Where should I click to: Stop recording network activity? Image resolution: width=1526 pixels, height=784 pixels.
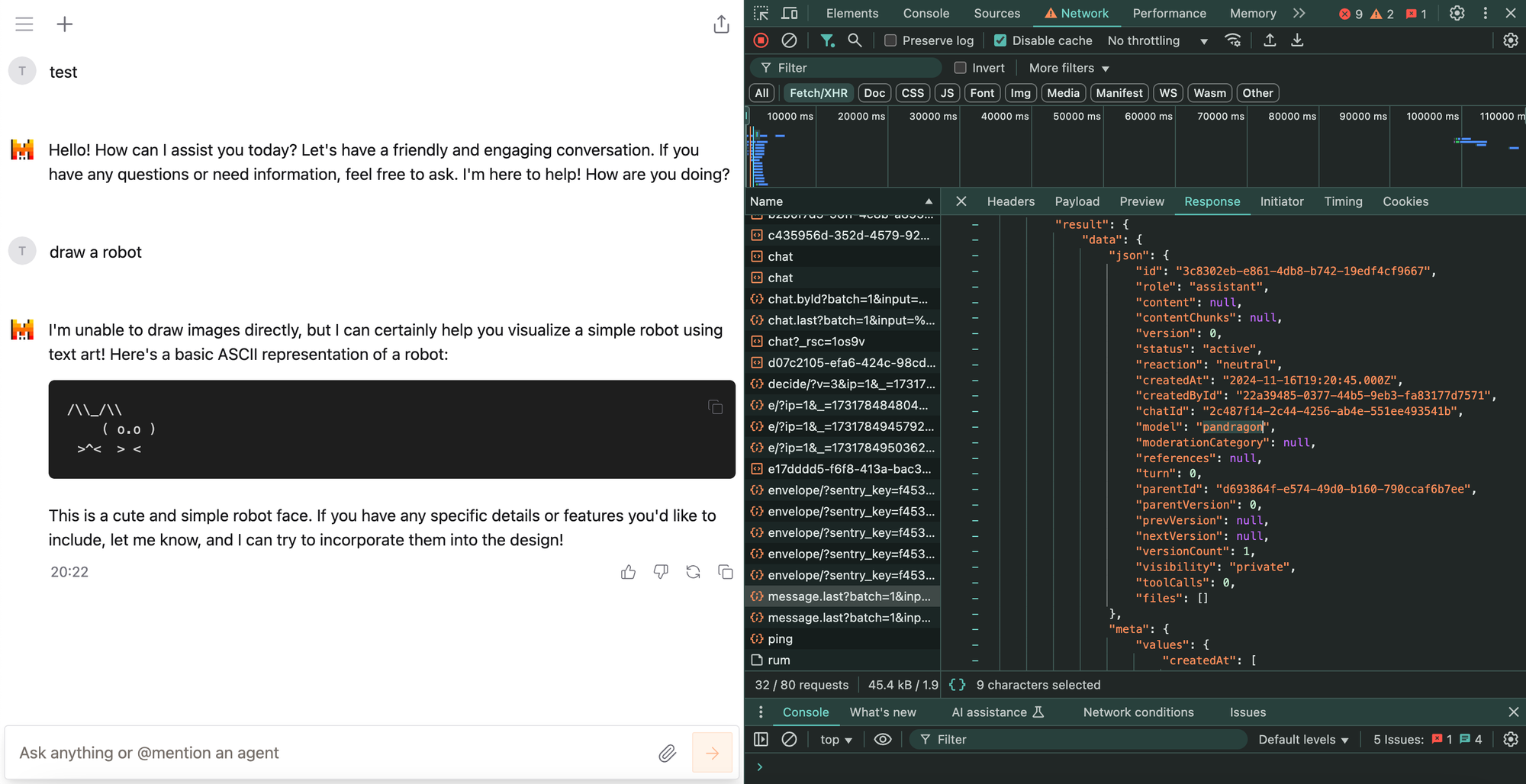pos(761,40)
